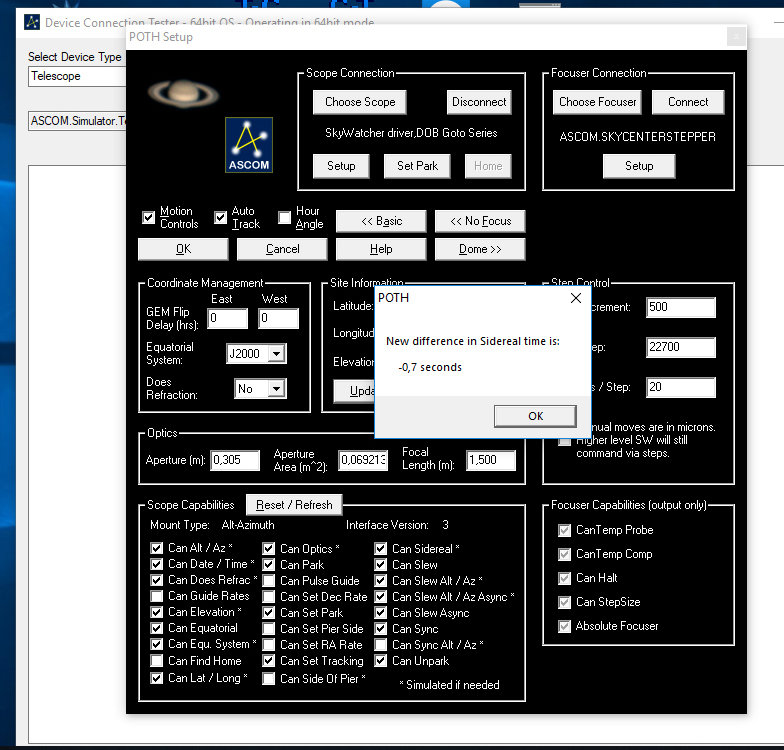Click Set Park button
Screen dimensions: 784x750
417,166
